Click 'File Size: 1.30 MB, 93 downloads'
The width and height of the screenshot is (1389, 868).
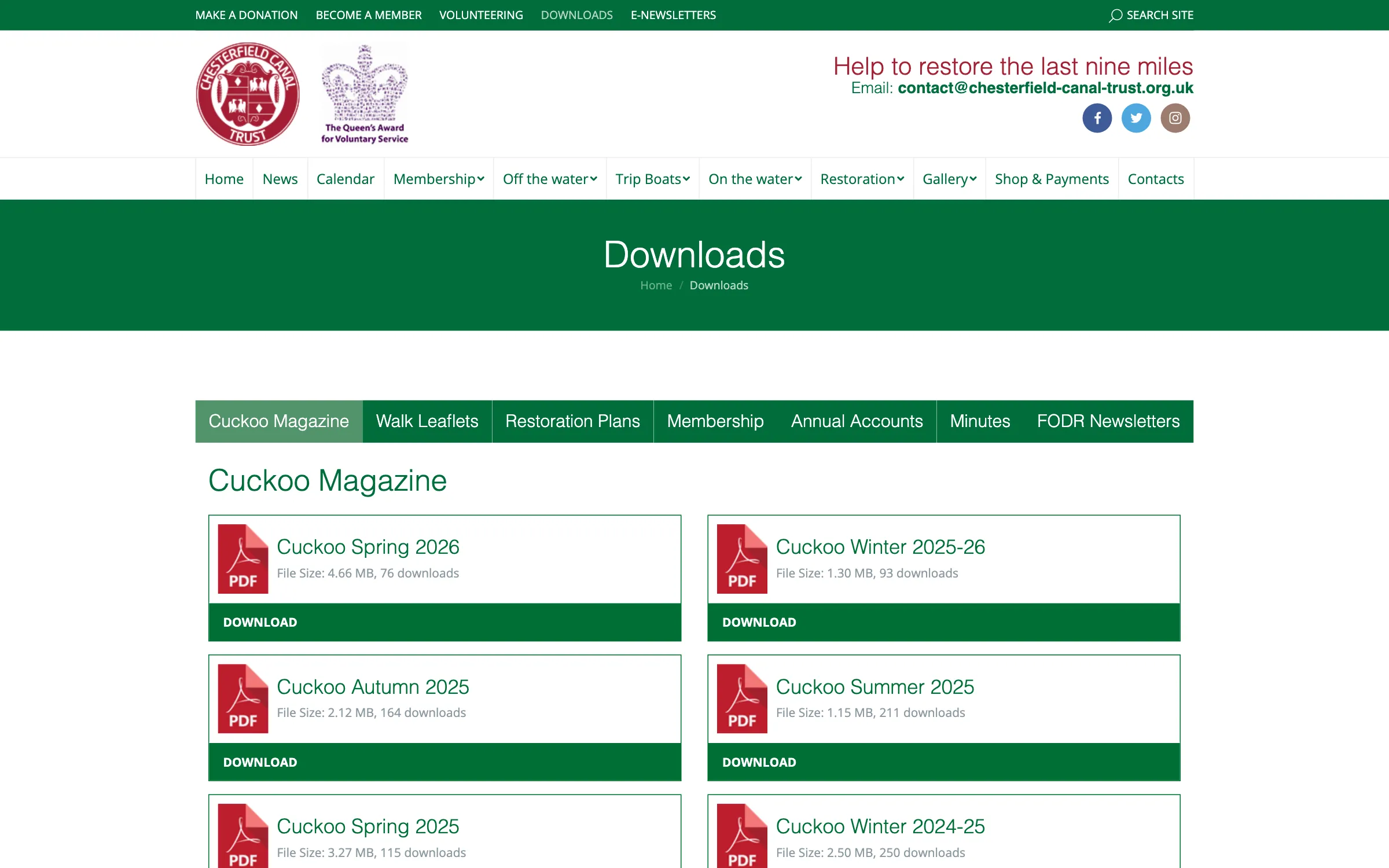click(x=867, y=573)
